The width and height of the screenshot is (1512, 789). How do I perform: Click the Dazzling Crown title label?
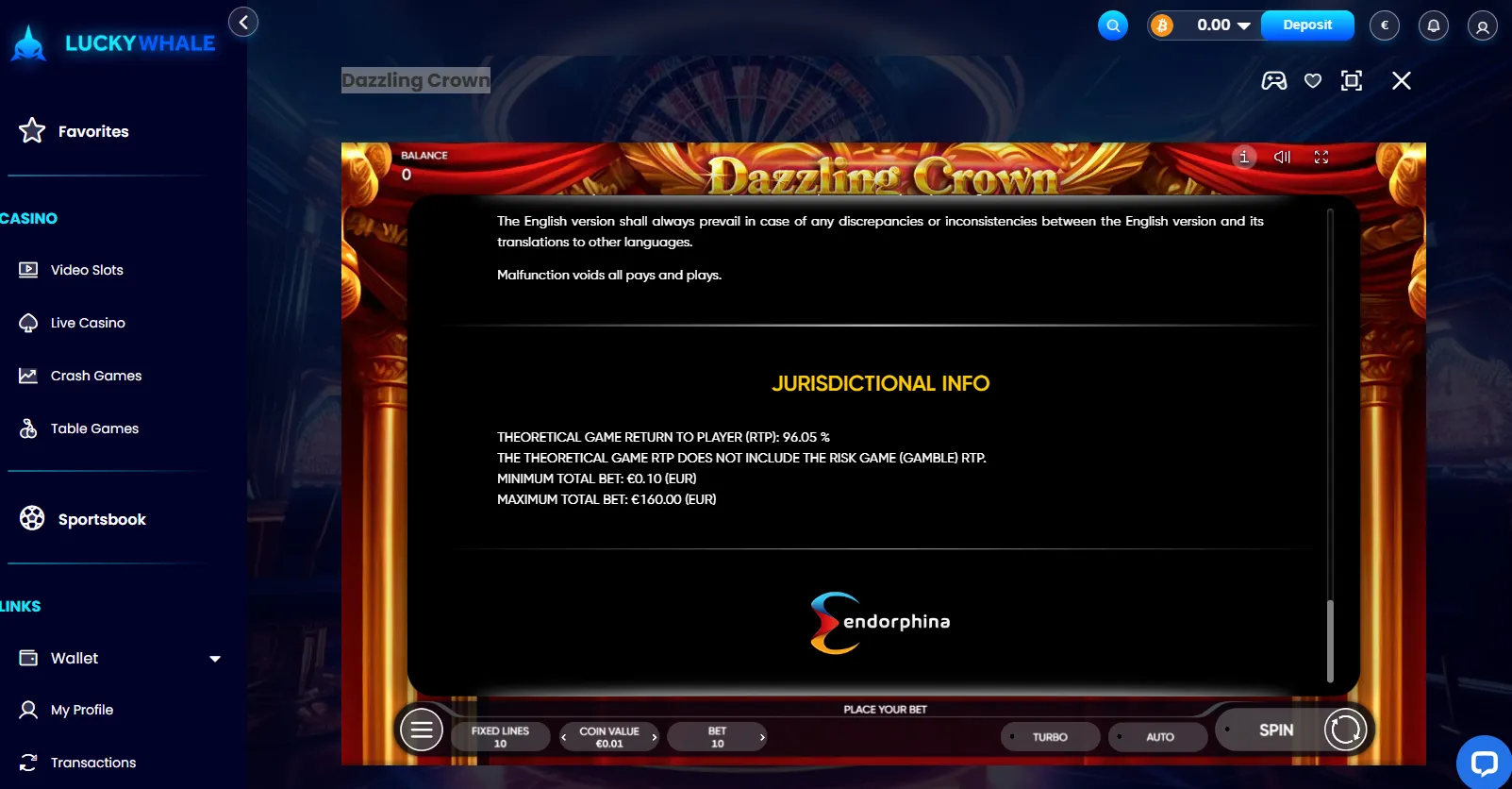click(x=416, y=80)
